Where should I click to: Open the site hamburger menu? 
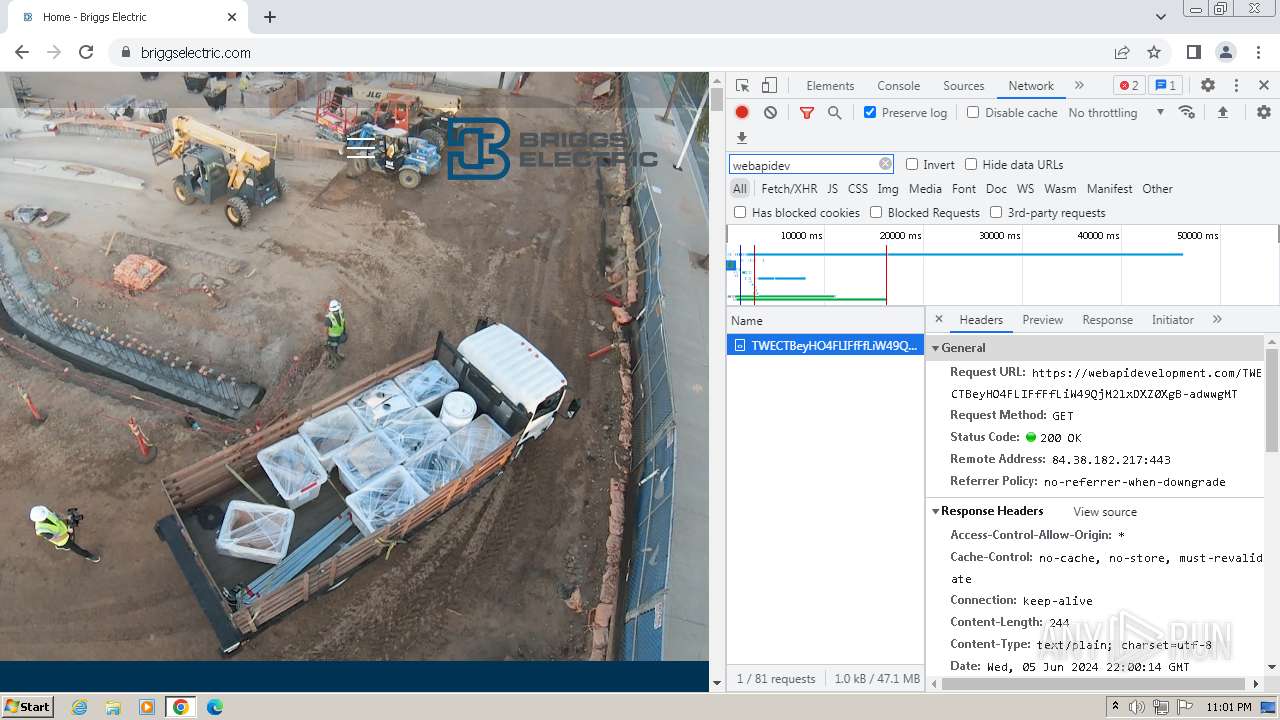(x=361, y=148)
